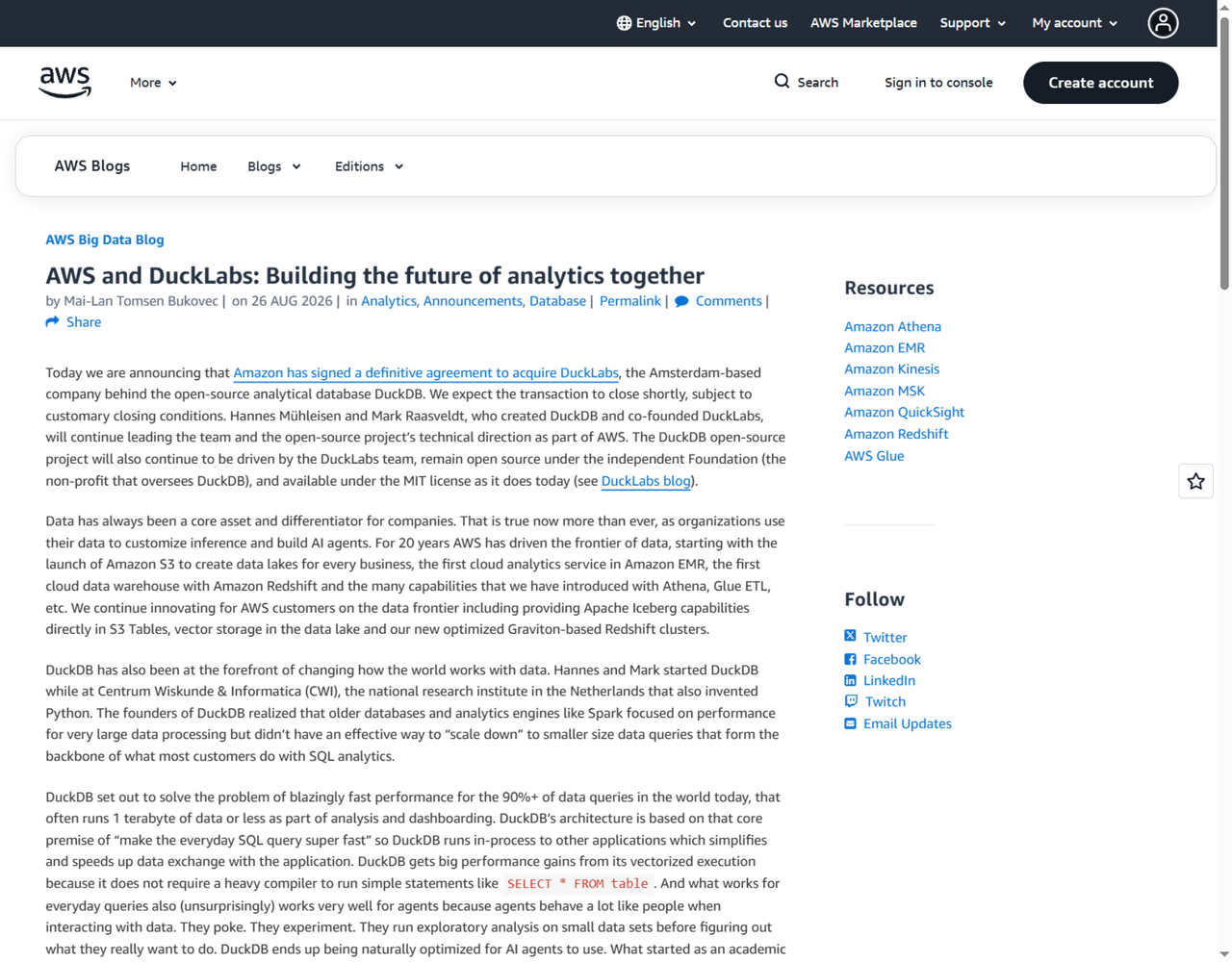Click the Share arrow icon
Screen dimensions: 1232x962
[52, 322]
